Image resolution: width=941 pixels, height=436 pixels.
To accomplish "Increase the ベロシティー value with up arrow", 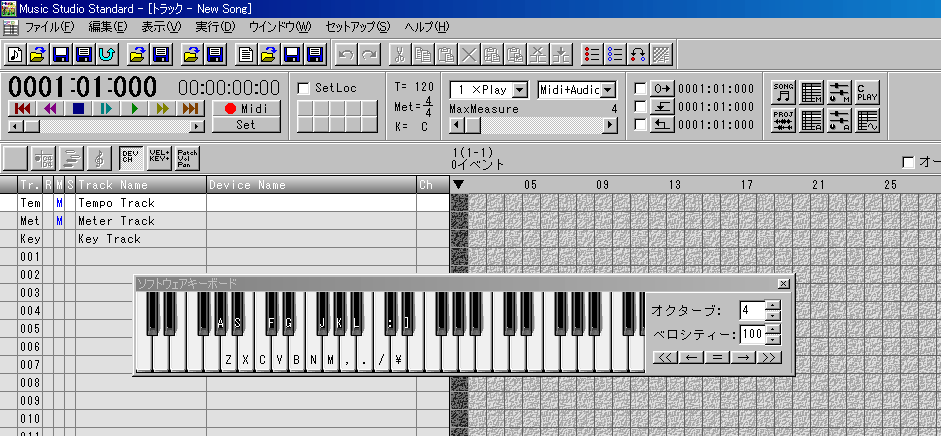I will pyautogui.click(x=774, y=329).
